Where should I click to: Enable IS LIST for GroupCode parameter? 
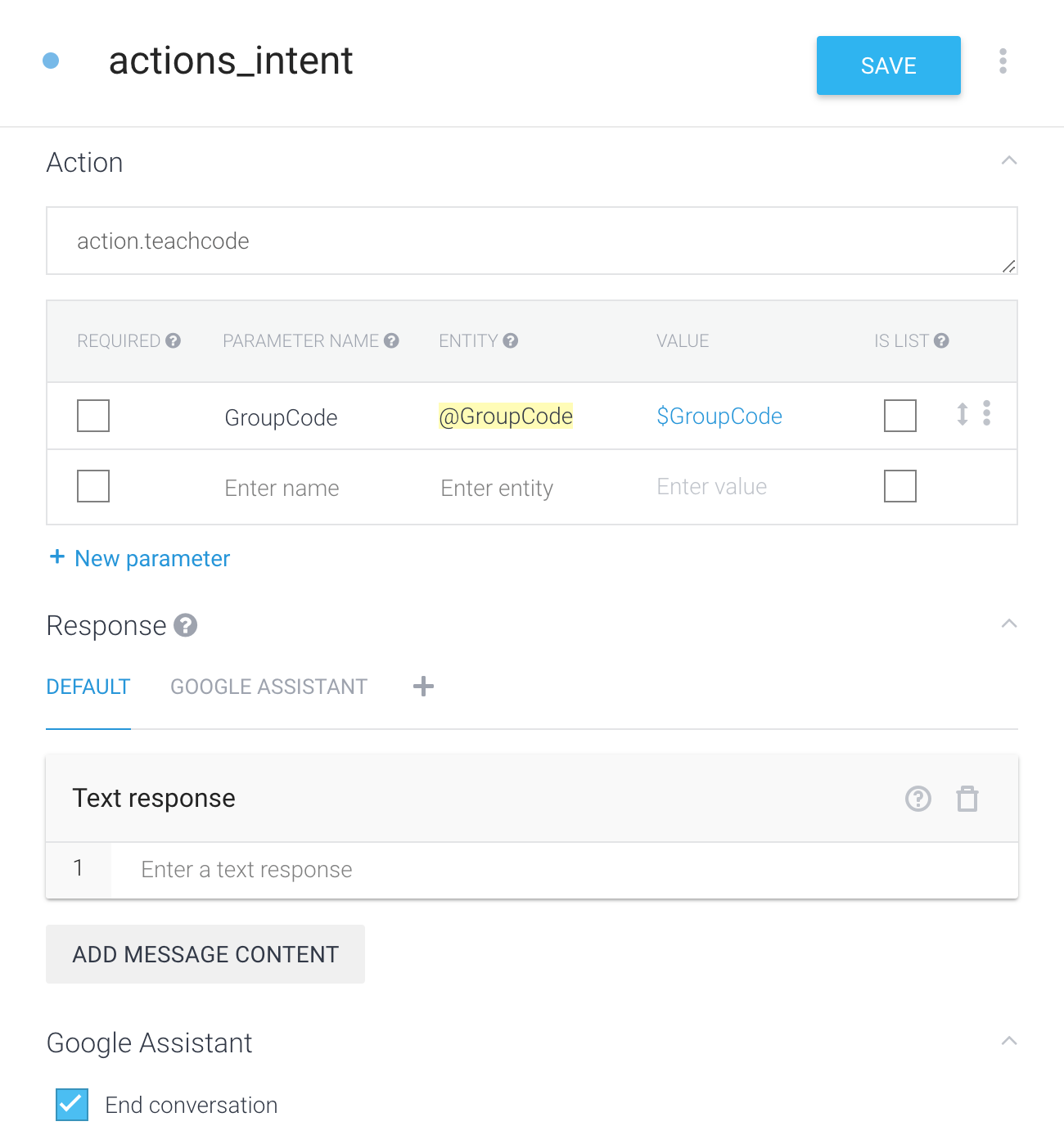tap(899, 416)
